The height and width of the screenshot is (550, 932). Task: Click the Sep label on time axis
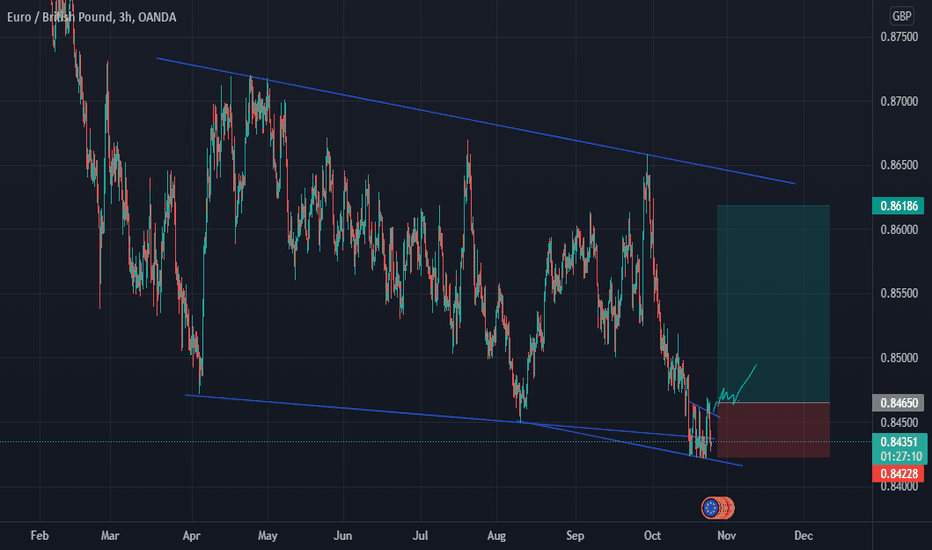pyautogui.click(x=575, y=536)
